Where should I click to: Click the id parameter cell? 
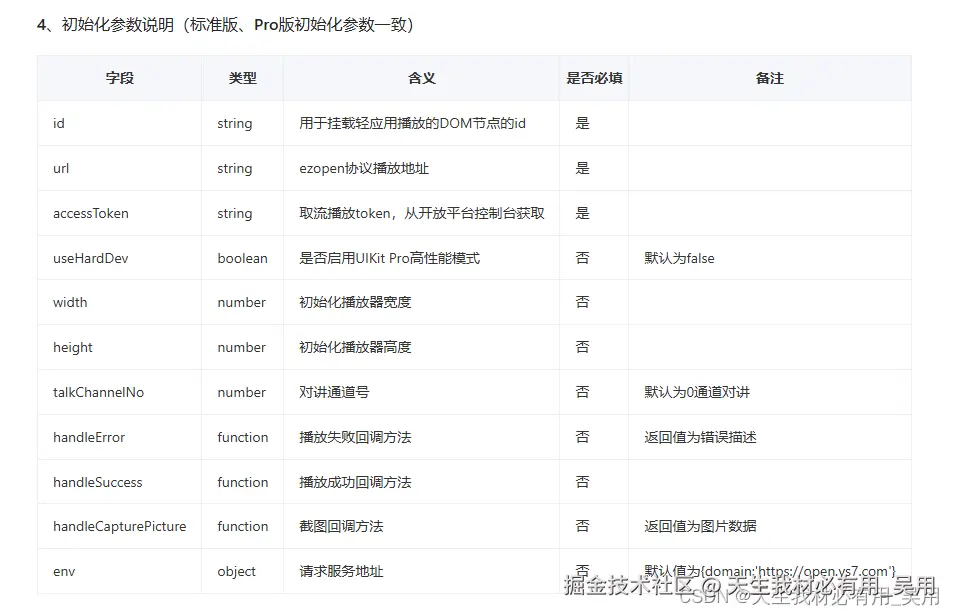click(x=58, y=123)
